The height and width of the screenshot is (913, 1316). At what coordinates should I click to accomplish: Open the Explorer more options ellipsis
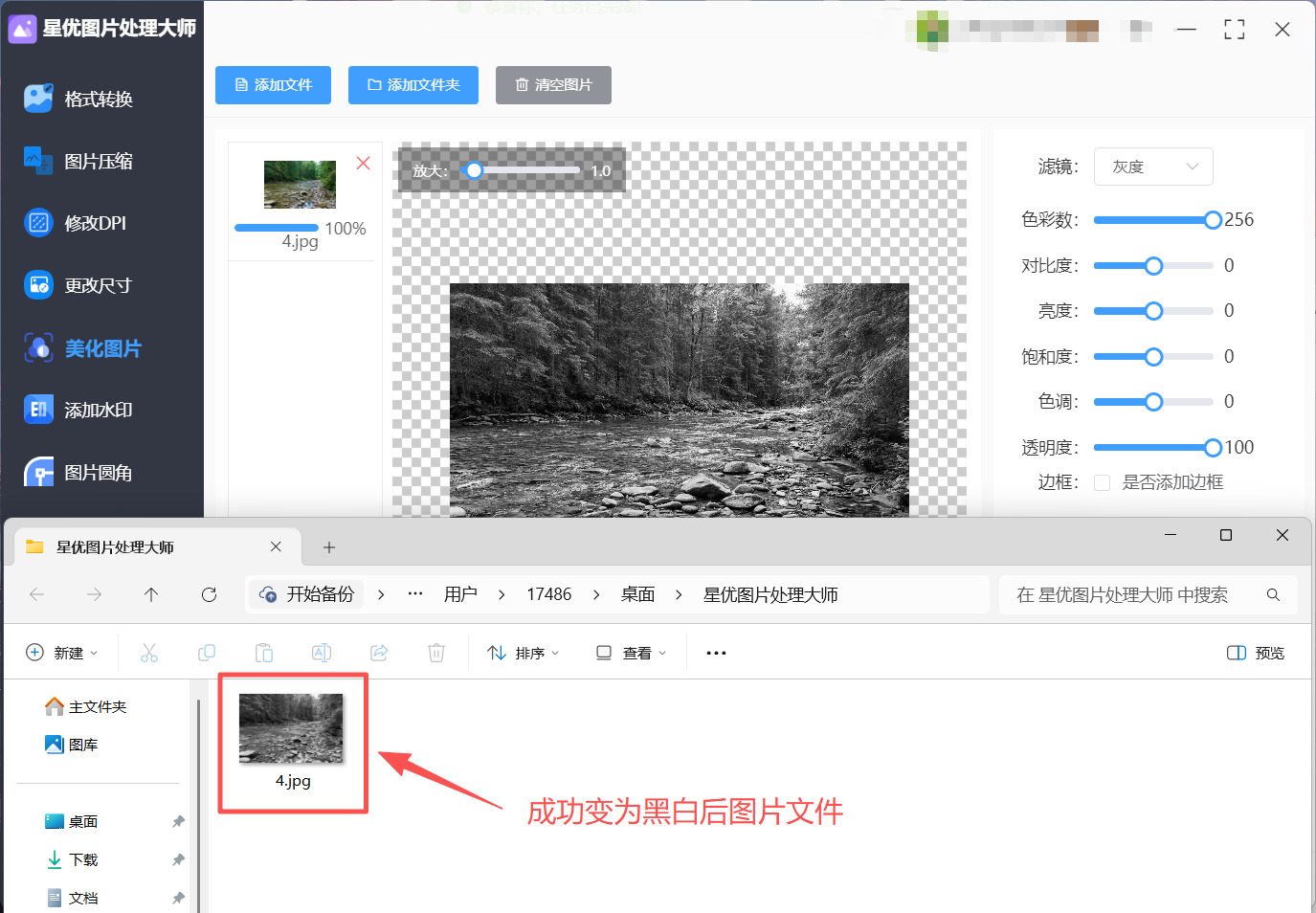(x=716, y=653)
